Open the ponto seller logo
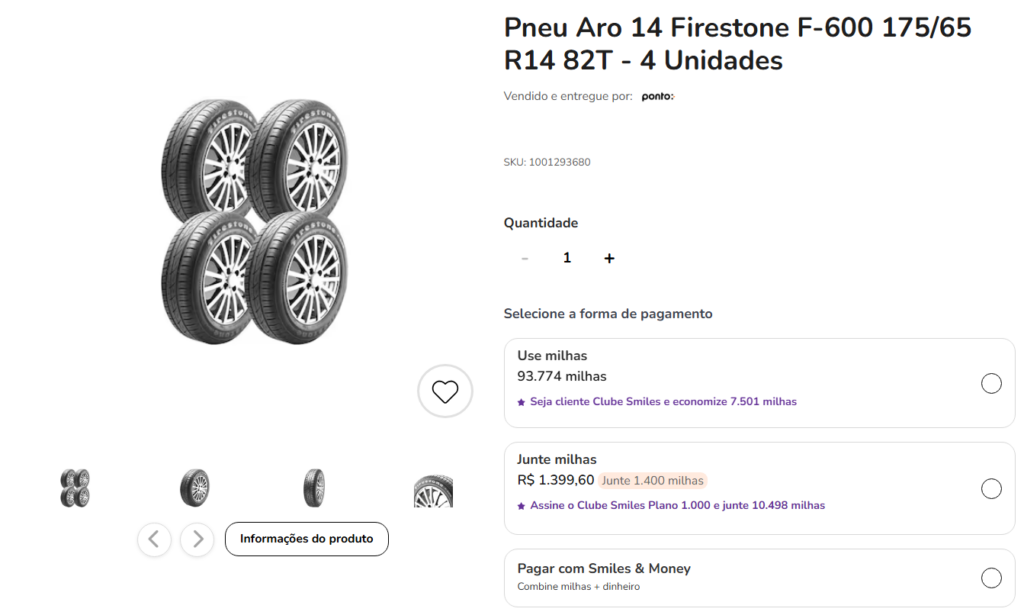 pyautogui.click(x=657, y=96)
